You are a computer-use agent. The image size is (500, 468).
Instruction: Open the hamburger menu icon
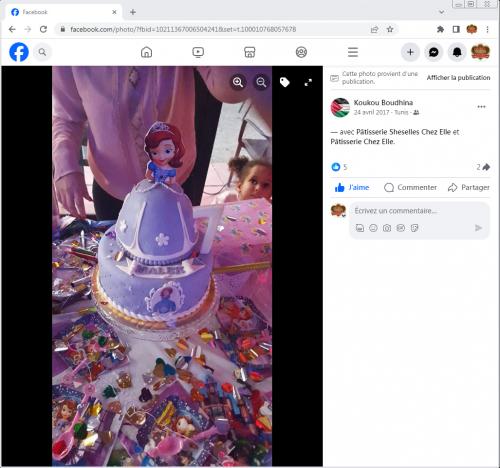pos(353,52)
